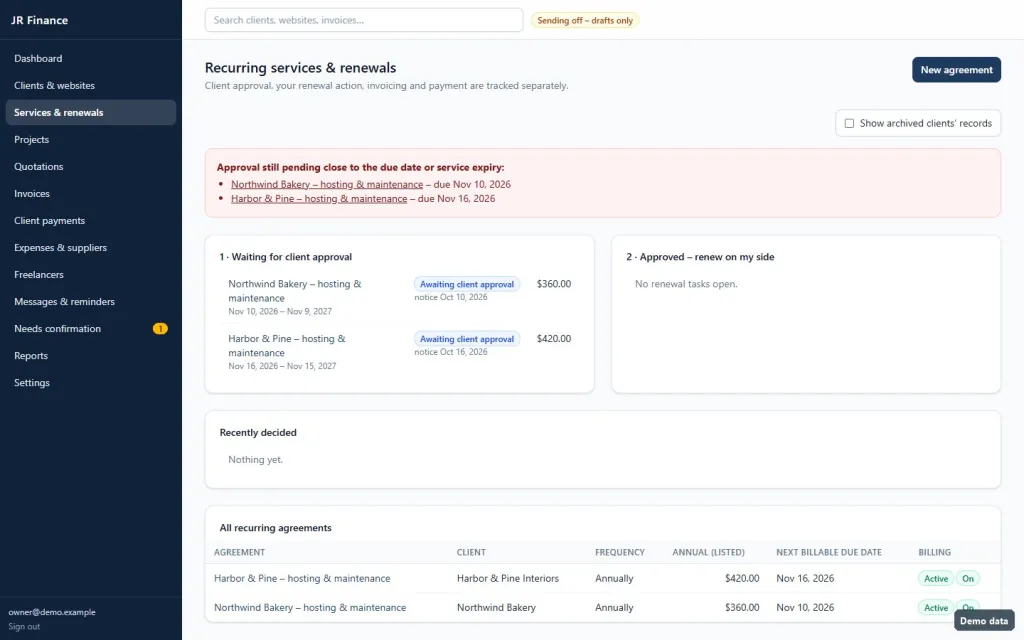Screen dimensions: 1024x640
Task: Open Harbor & Pine item in Waiting for client approval
Action: tap(287, 345)
